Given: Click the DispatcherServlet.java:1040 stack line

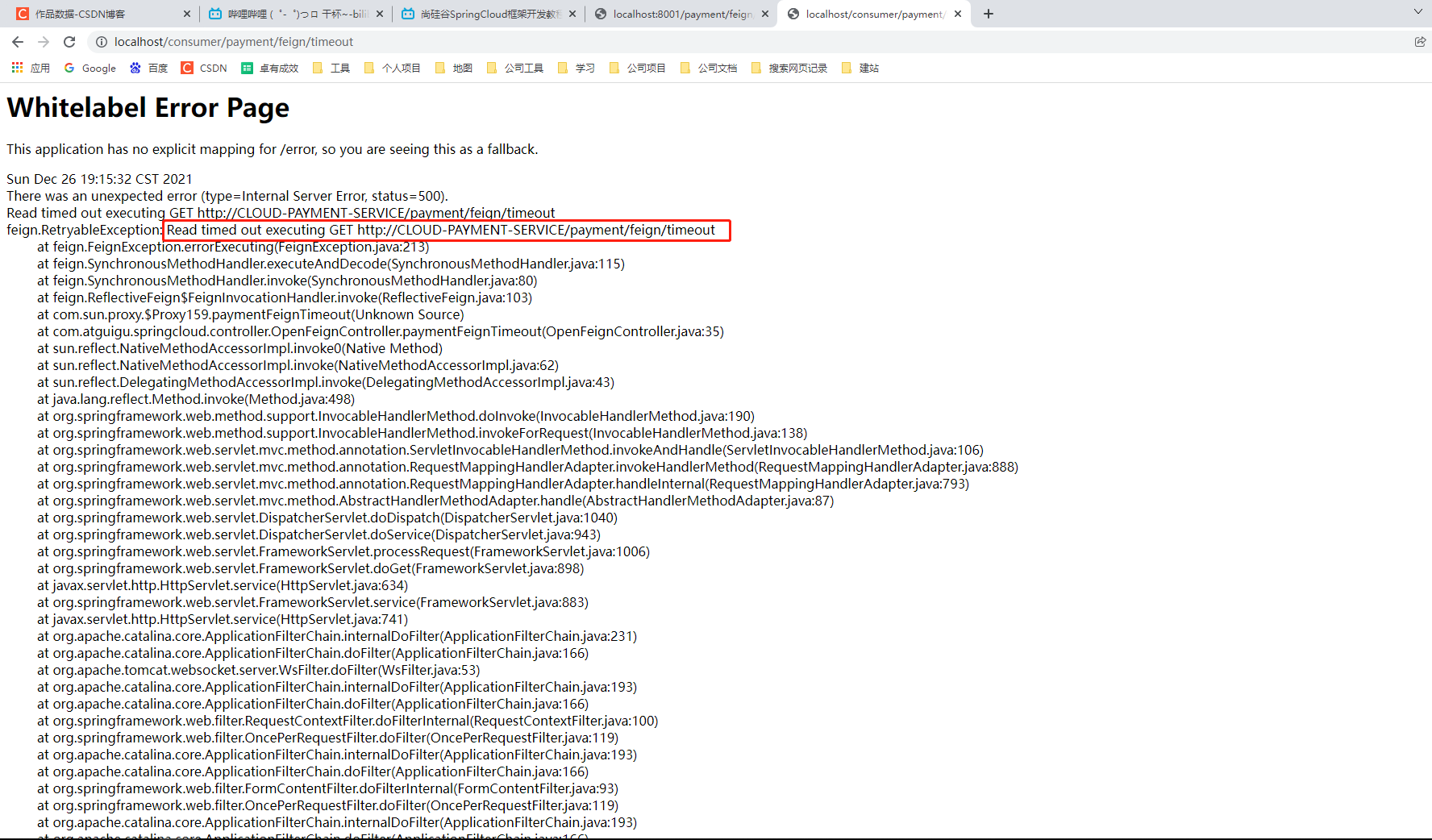Looking at the screenshot, I should [327, 518].
